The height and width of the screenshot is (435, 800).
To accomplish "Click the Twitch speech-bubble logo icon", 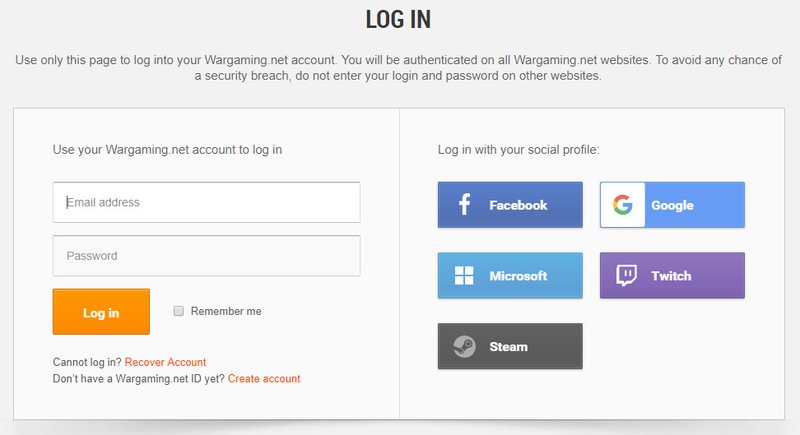I will pos(626,275).
